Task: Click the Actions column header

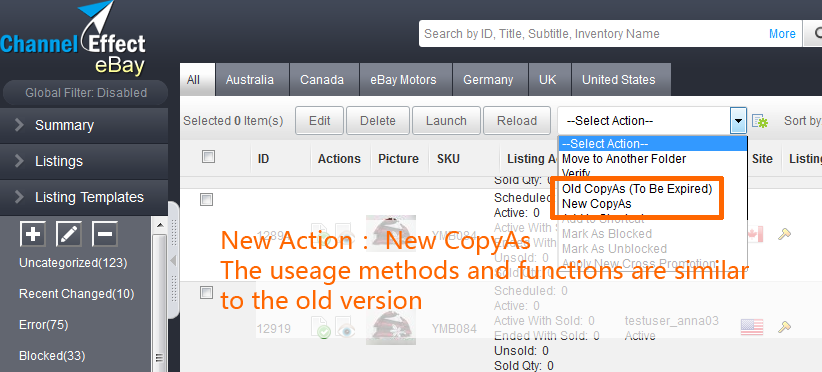Action: (339, 159)
